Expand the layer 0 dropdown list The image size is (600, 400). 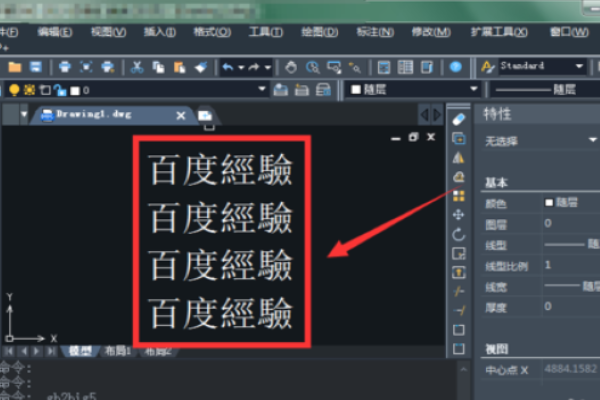(x=262, y=89)
